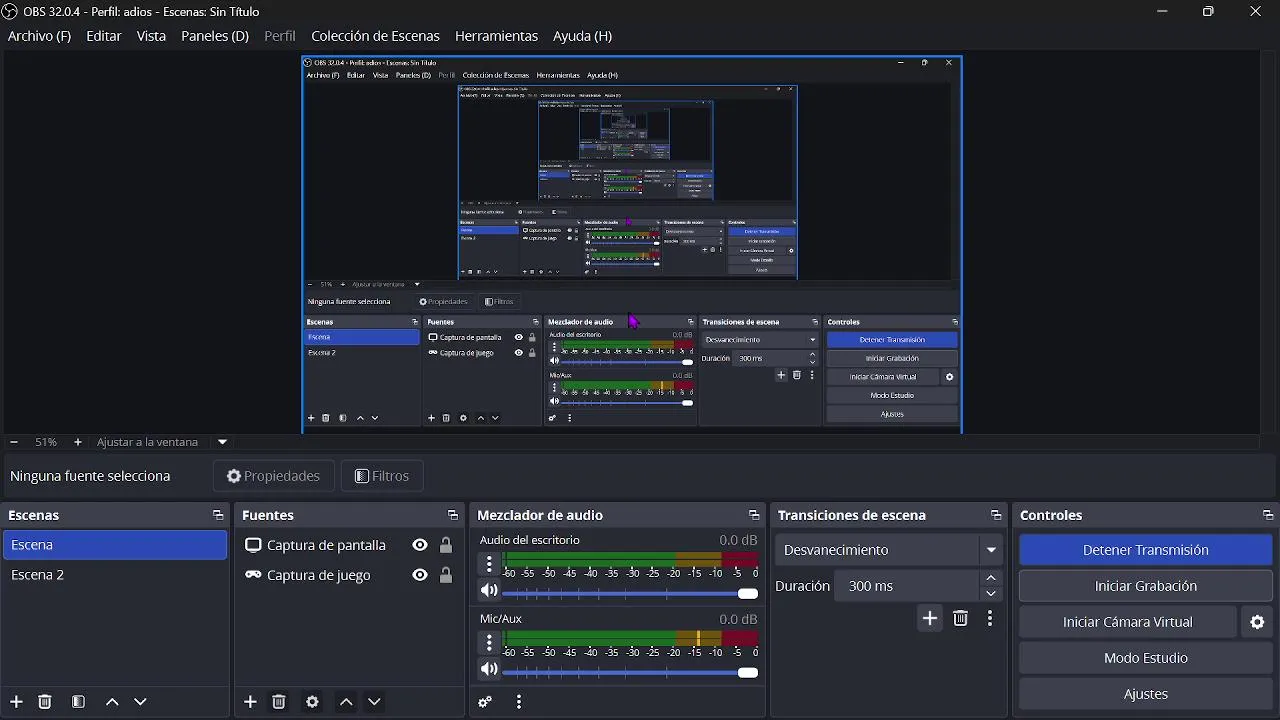
Task: Open the Herramientas menu
Action: (x=496, y=36)
